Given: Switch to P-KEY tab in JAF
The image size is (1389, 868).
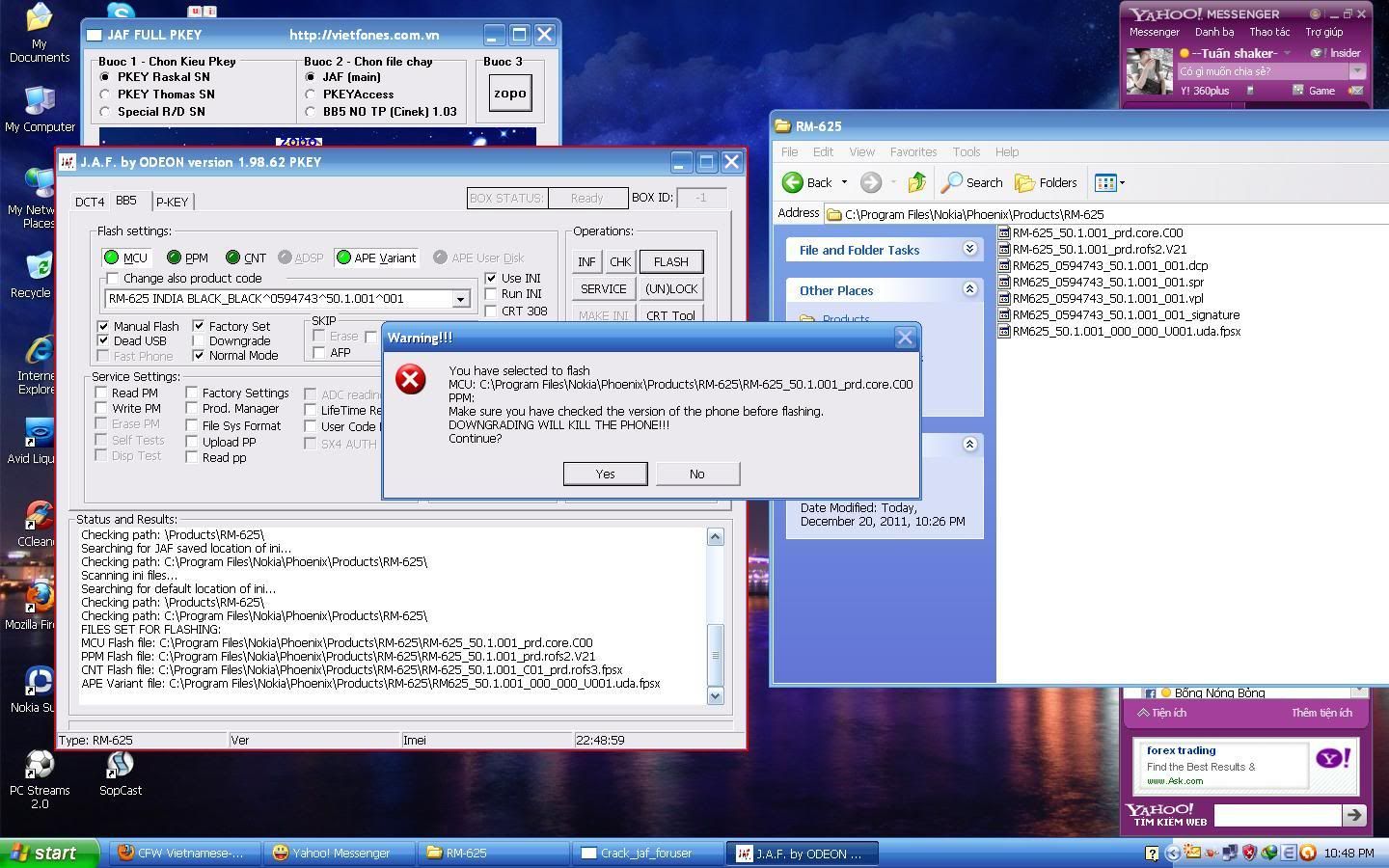Looking at the screenshot, I should tap(172, 202).
